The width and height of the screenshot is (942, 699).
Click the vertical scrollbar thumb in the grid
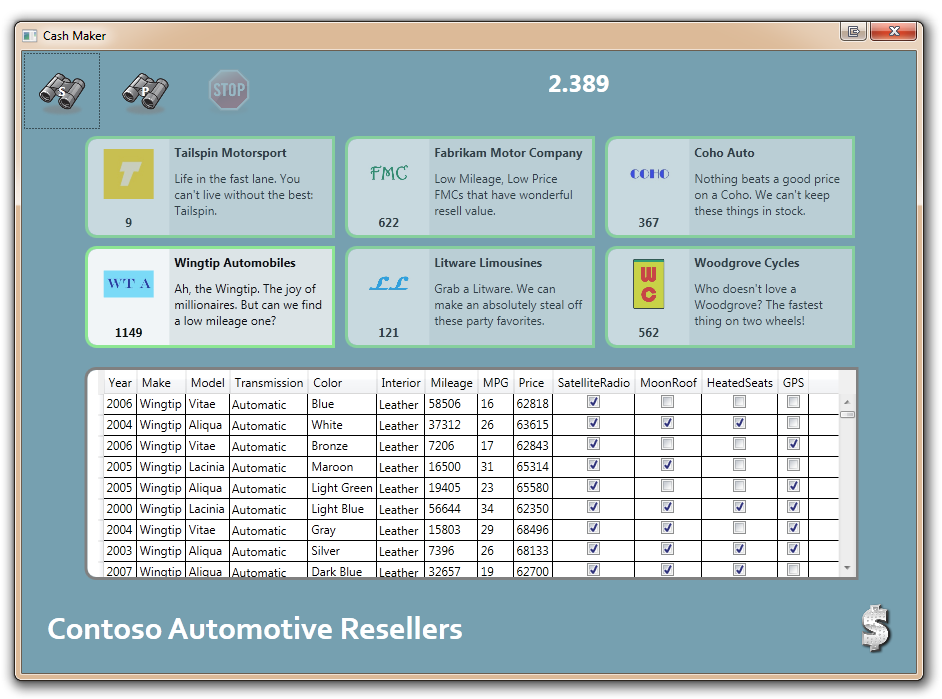click(848, 414)
